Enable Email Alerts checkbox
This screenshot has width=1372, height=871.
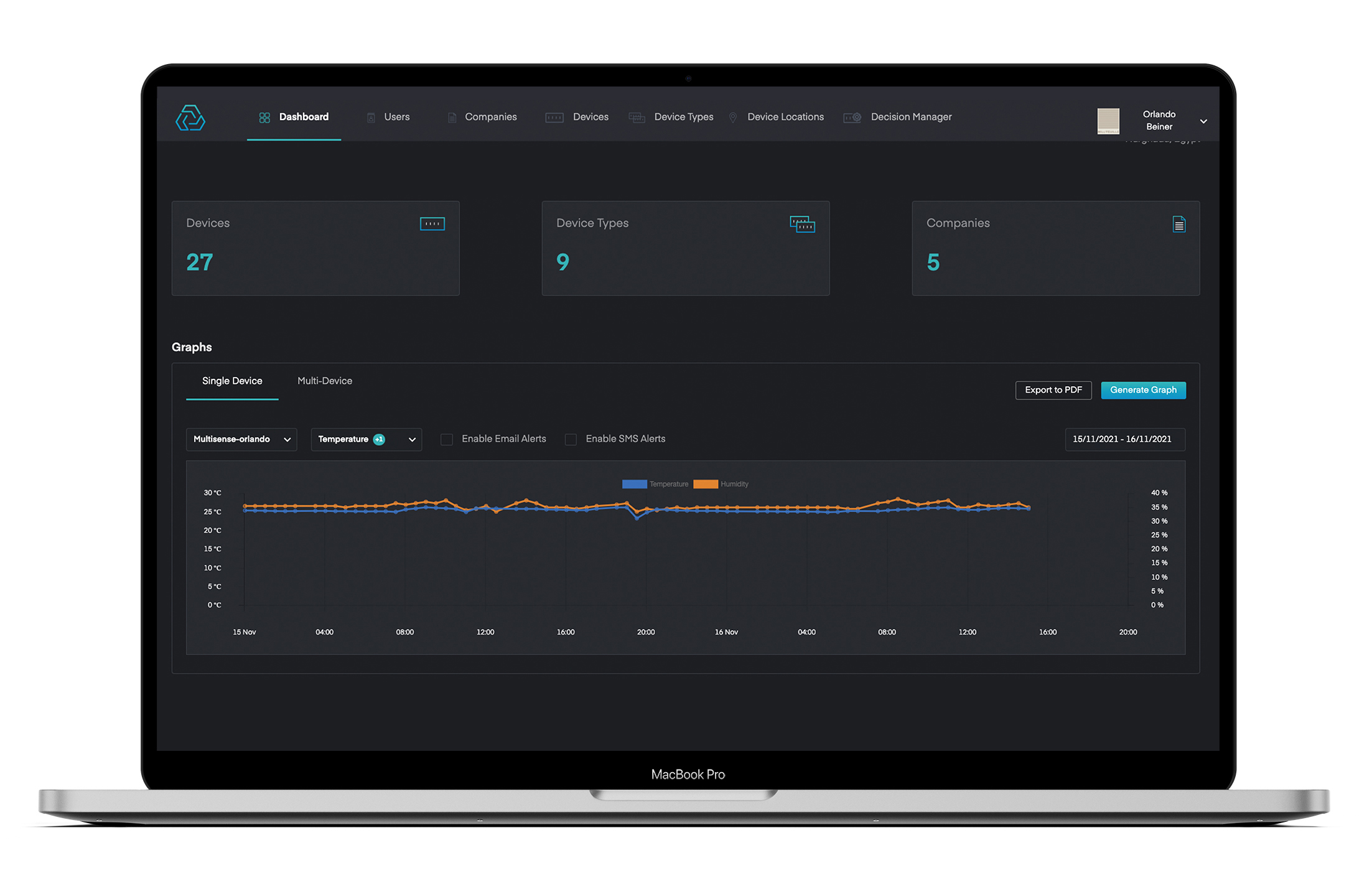447,440
